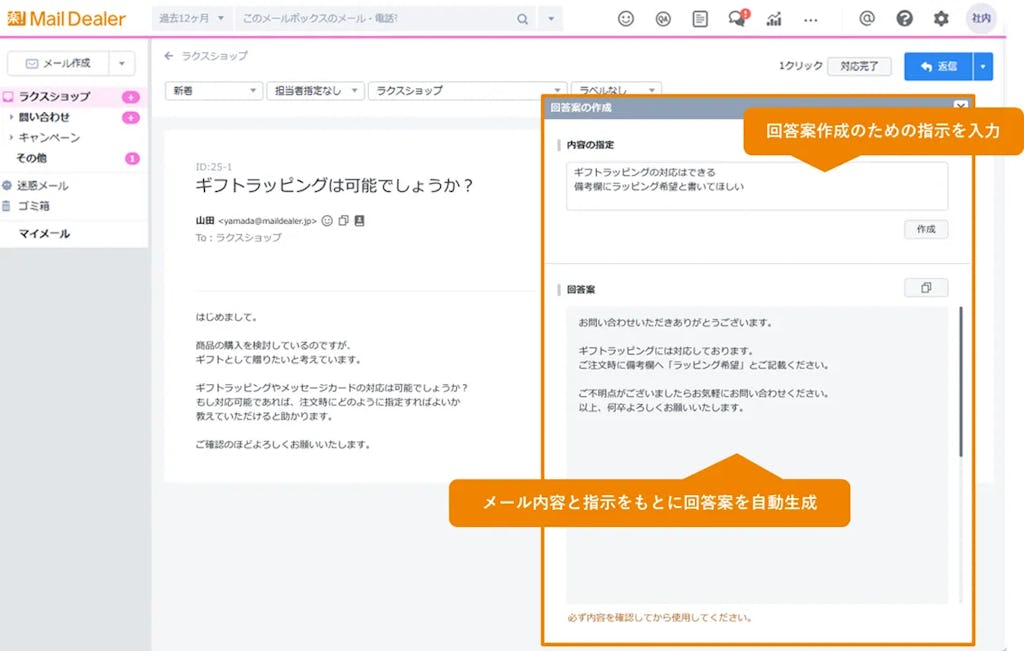Click the 作成 button to generate a reply
The height and width of the screenshot is (651, 1024).
tap(926, 229)
